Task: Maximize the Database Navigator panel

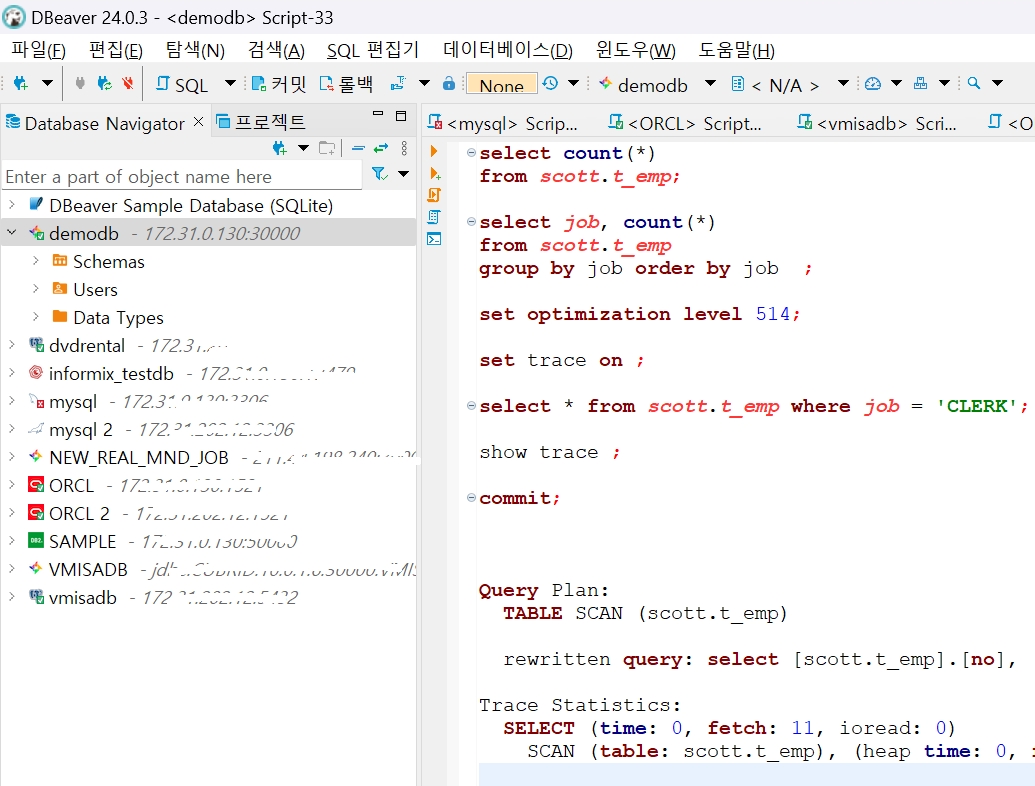Action: 401,115
